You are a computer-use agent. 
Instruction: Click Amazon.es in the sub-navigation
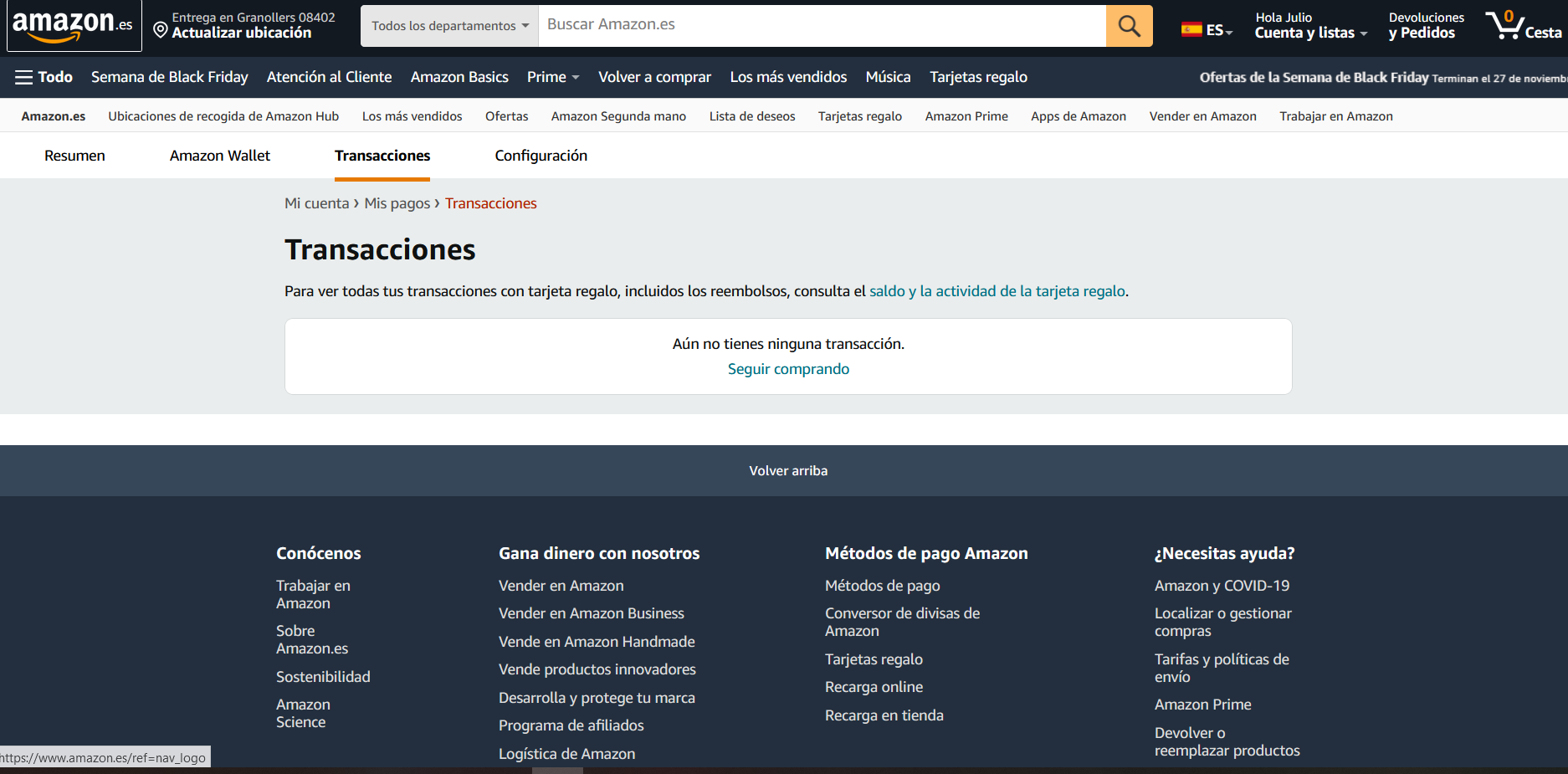click(x=54, y=116)
